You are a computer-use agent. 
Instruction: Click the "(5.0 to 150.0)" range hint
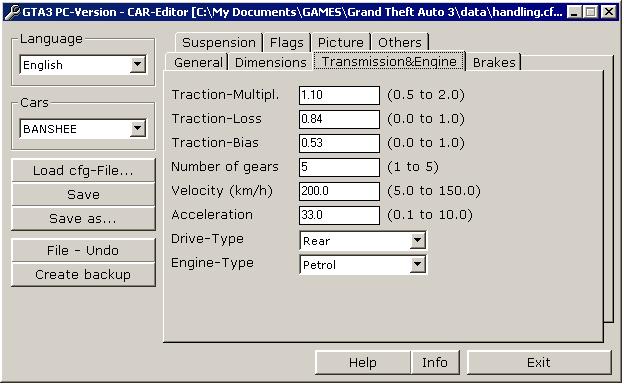(x=434, y=191)
